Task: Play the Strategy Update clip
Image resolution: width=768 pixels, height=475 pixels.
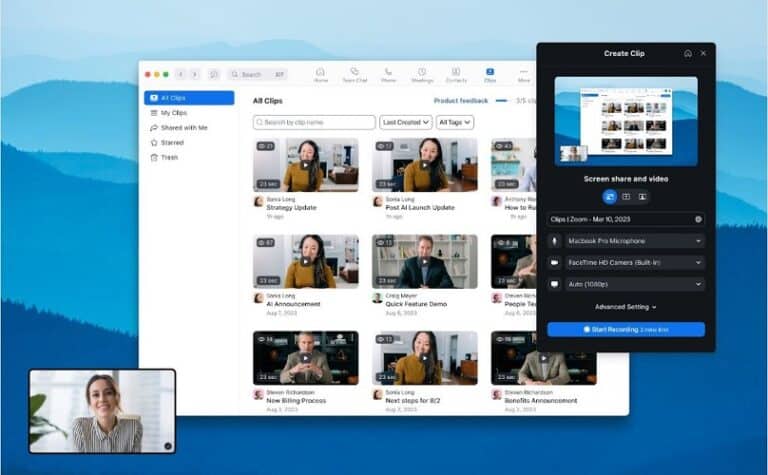Action: coord(306,165)
